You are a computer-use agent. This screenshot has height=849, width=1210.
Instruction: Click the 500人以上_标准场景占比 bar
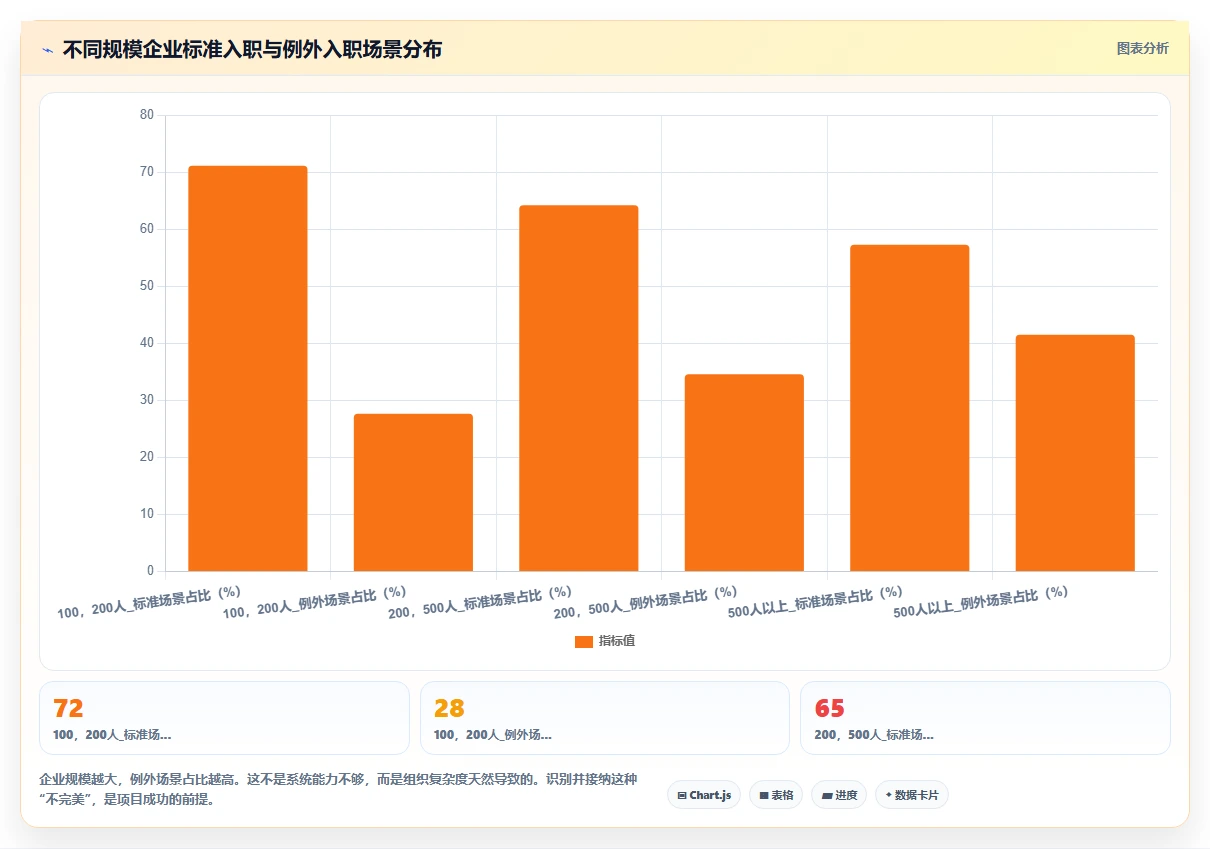click(910, 408)
